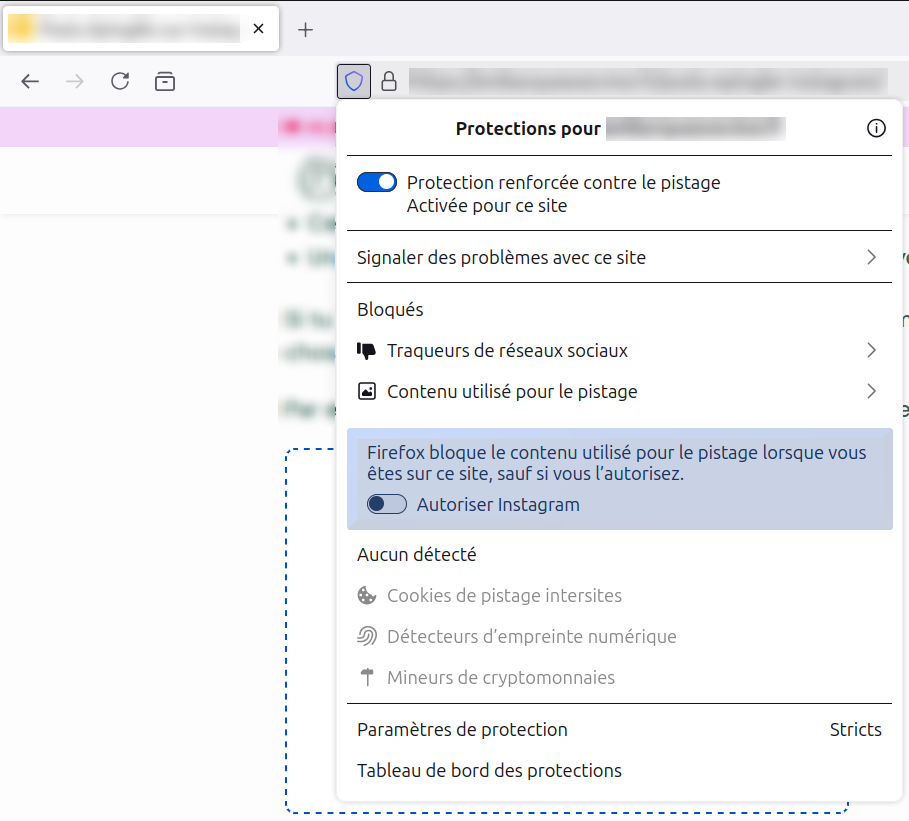
Task: Open site connection info via the padlock icon
Action: 389,81
